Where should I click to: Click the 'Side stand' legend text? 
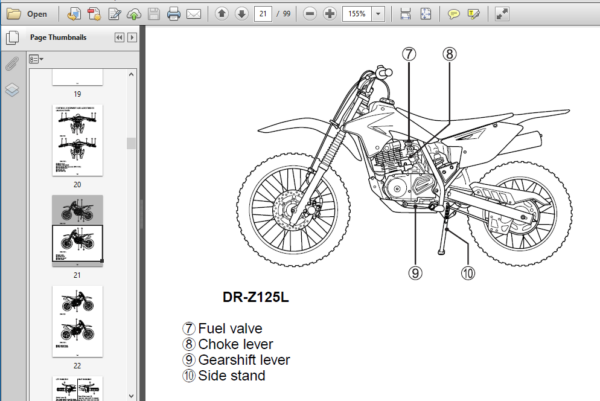coord(232,376)
